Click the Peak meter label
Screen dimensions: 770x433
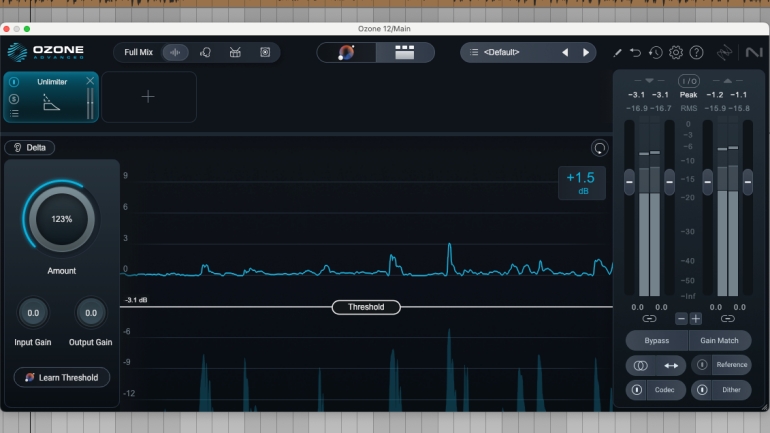click(x=688, y=95)
